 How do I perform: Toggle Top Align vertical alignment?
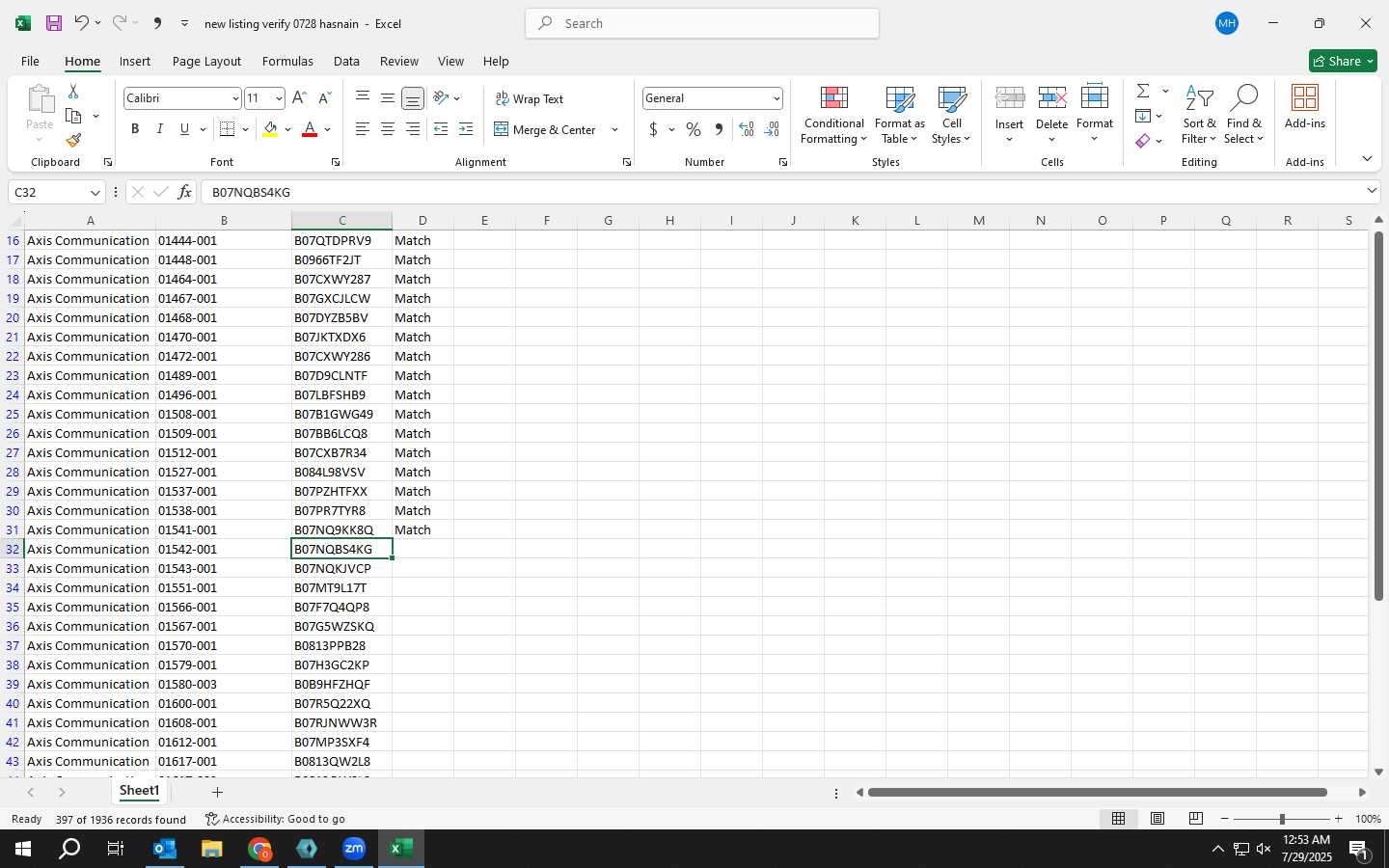tap(363, 98)
